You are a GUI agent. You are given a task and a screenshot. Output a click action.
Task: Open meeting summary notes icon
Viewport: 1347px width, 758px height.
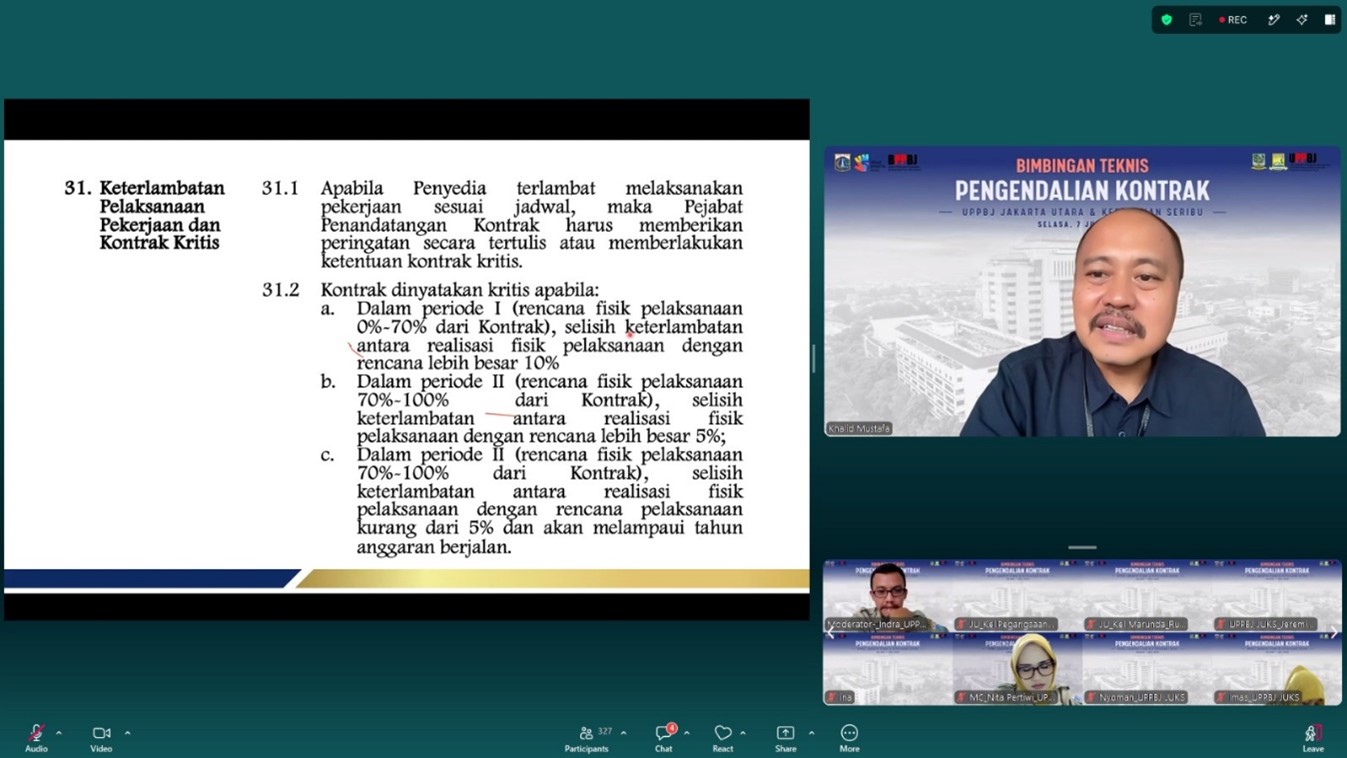pyautogui.click(x=1195, y=19)
